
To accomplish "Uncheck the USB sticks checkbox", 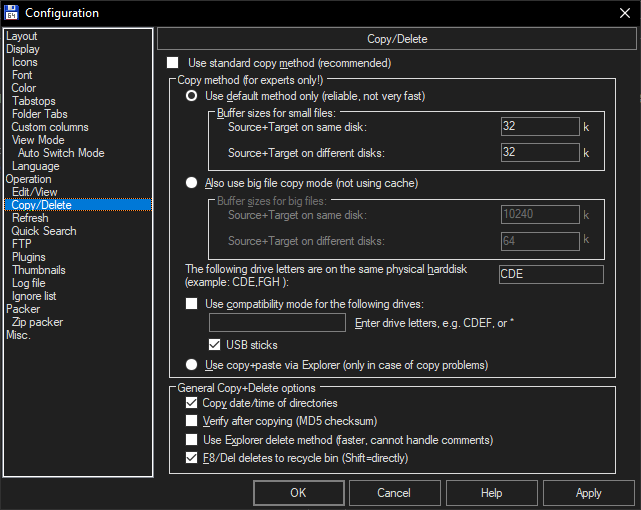I will [215, 345].
